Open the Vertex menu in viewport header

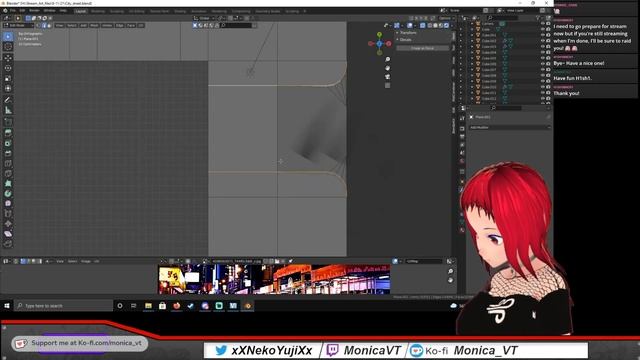pos(107,25)
